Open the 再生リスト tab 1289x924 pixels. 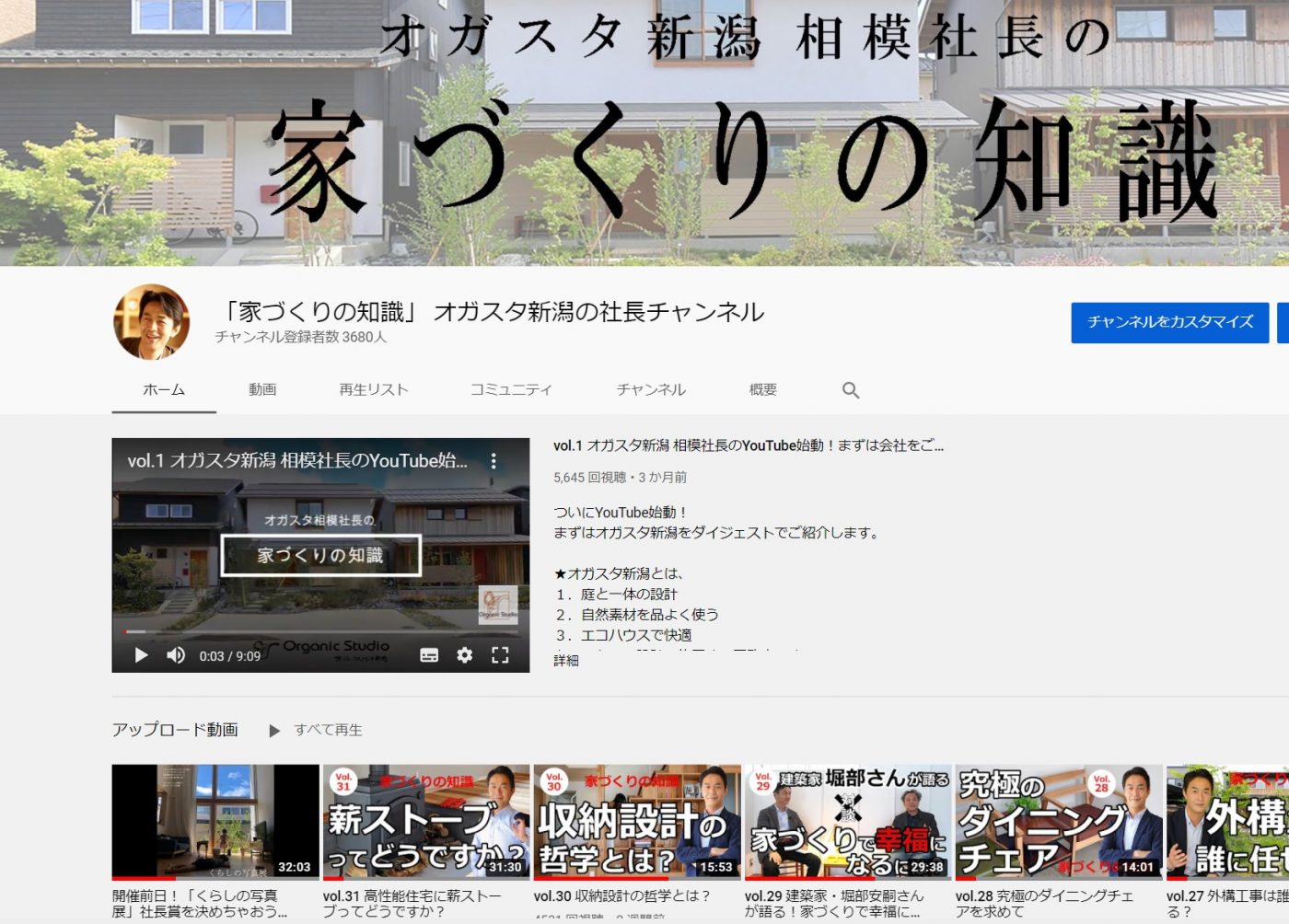point(374,390)
